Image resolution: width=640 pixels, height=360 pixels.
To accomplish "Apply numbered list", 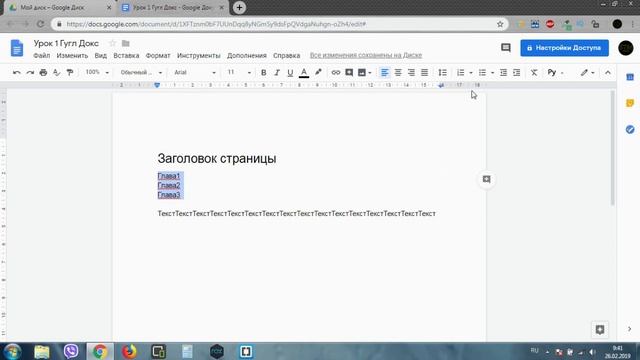I will [460, 73].
